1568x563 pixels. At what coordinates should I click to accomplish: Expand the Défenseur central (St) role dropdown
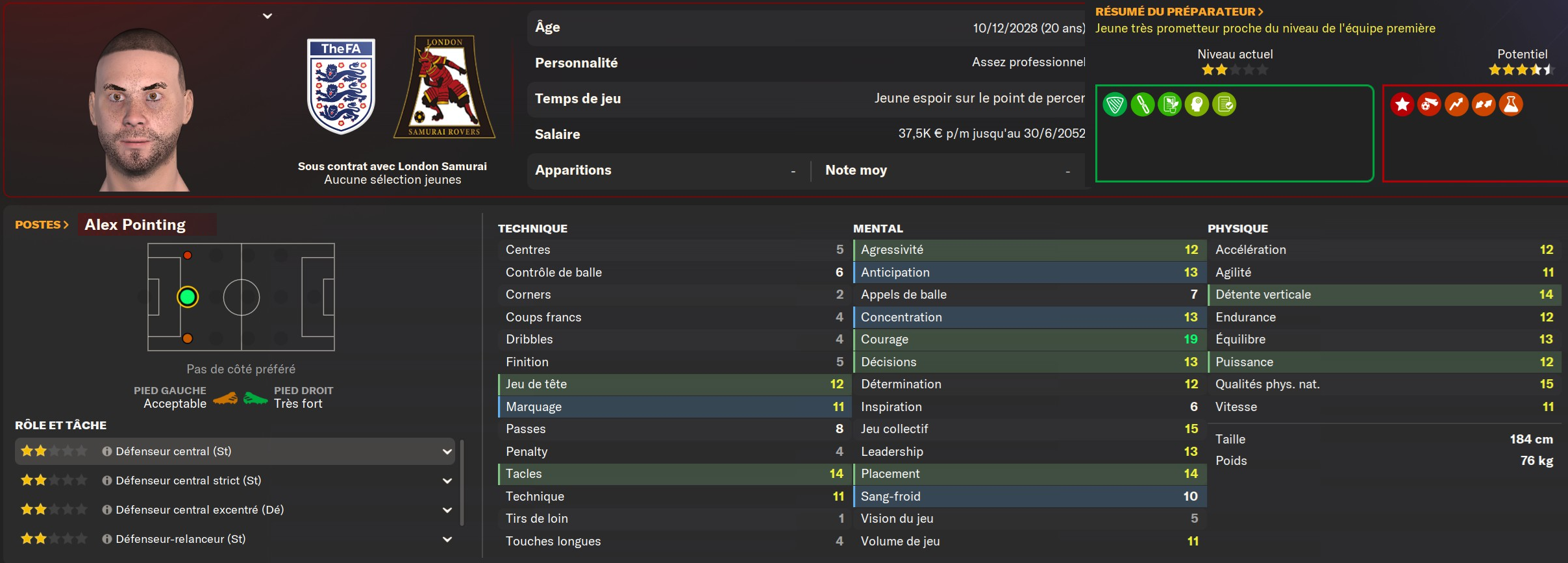click(447, 451)
